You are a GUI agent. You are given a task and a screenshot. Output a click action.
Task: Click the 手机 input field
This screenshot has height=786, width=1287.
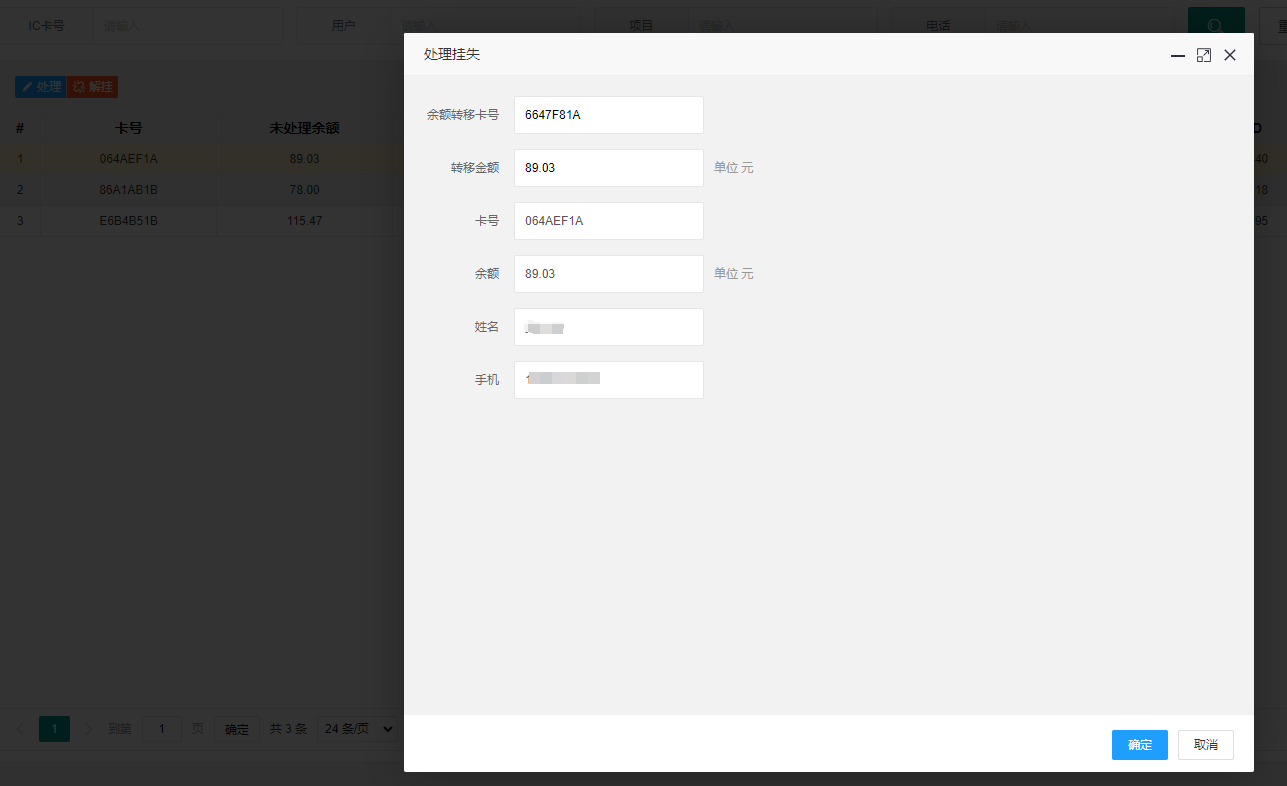pyautogui.click(x=609, y=380)
